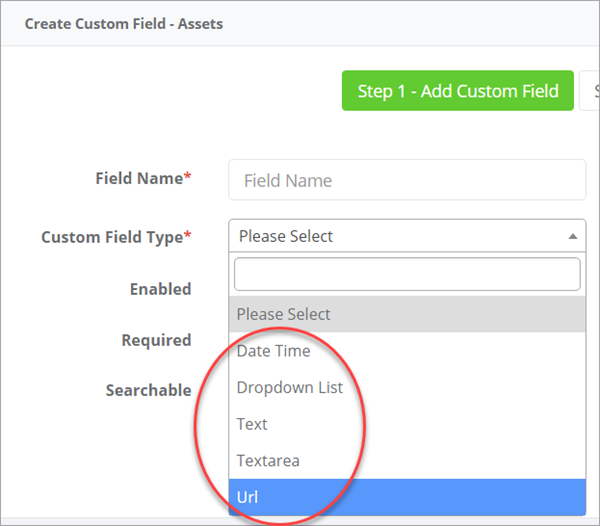Click the 'Create Custom Field - Assets' title
Image resolution: width=600 pixels, height=526 pixels.
(x=124, y=23)
